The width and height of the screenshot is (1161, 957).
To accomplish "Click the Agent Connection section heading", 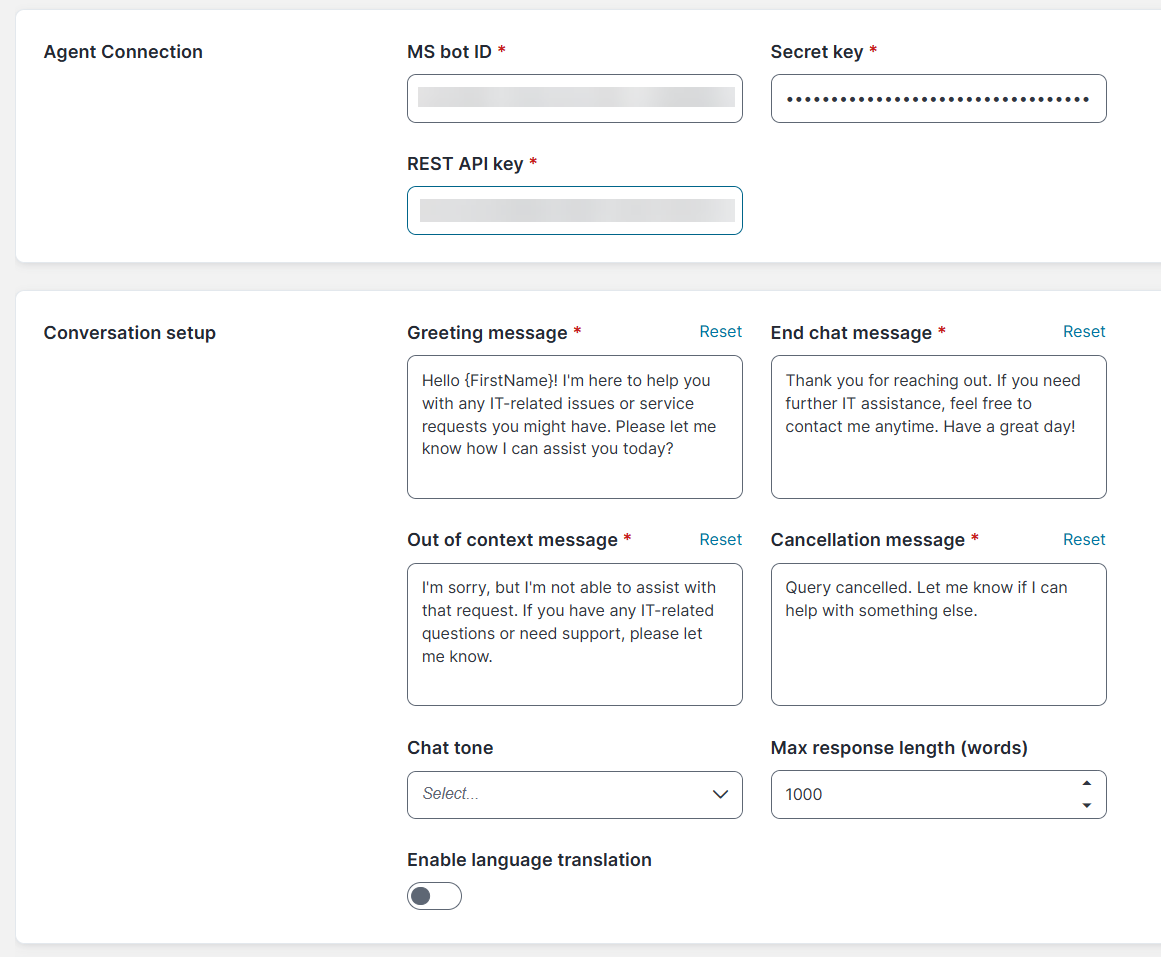I will [x=123, y=52].
